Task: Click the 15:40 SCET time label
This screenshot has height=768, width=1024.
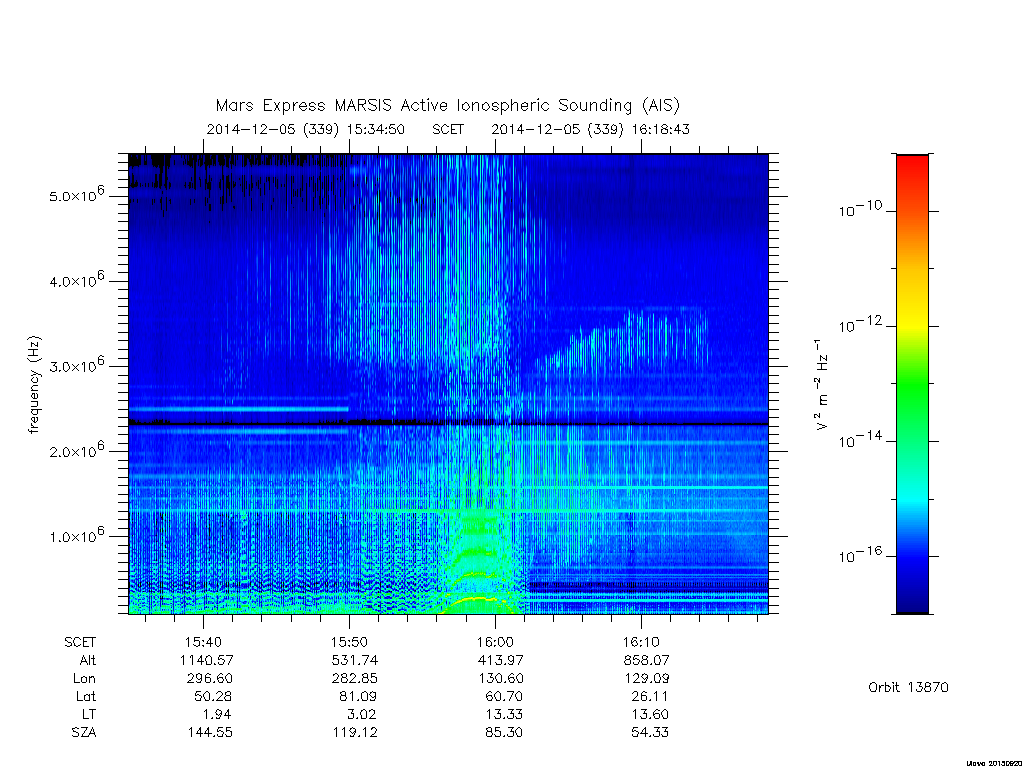Action: click(203, 642)
